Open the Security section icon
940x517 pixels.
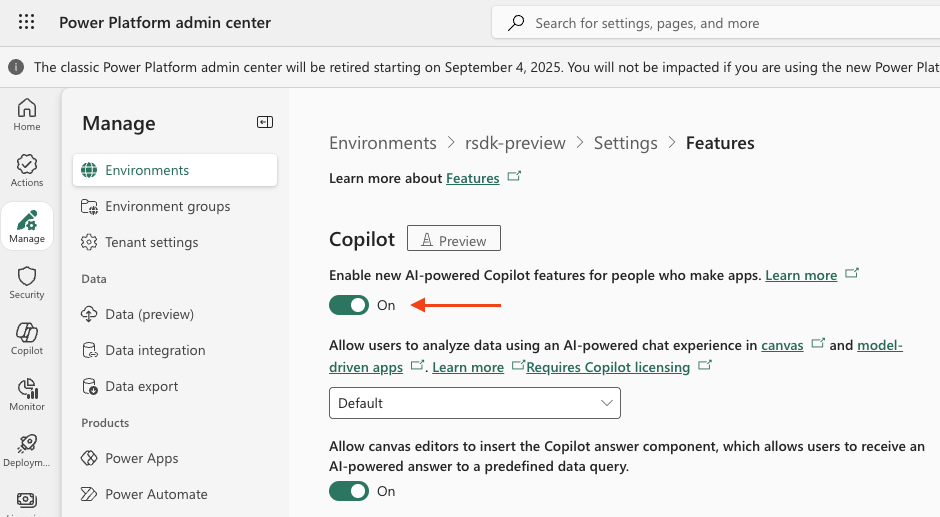27,282
